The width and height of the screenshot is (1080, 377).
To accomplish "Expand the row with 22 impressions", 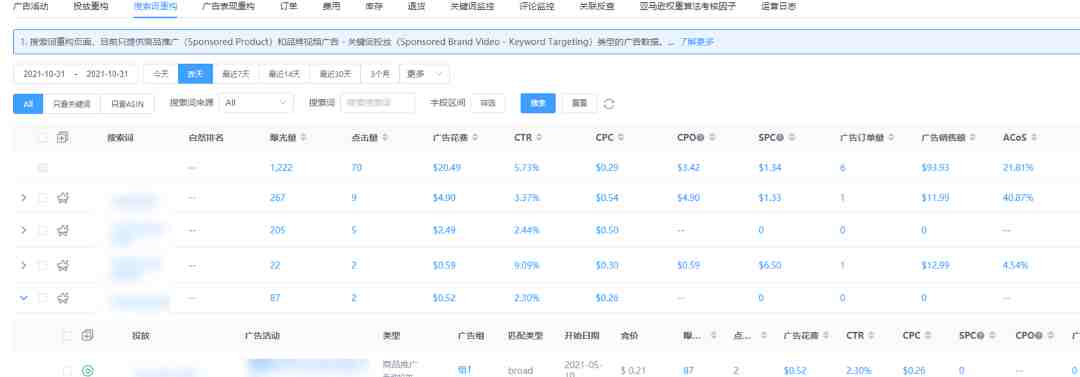I will point(23,265).
